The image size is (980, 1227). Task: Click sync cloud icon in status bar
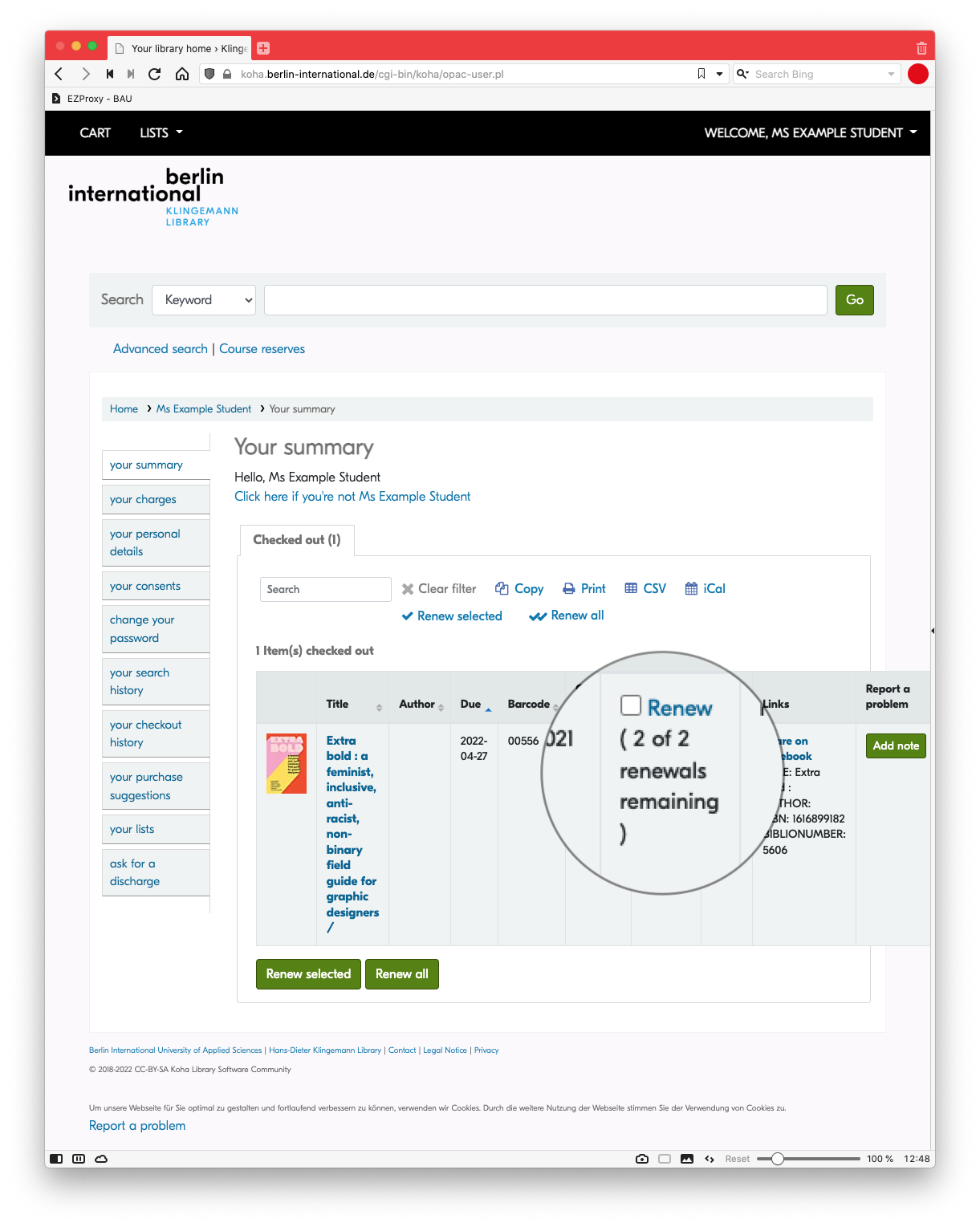pos(101,1159)
